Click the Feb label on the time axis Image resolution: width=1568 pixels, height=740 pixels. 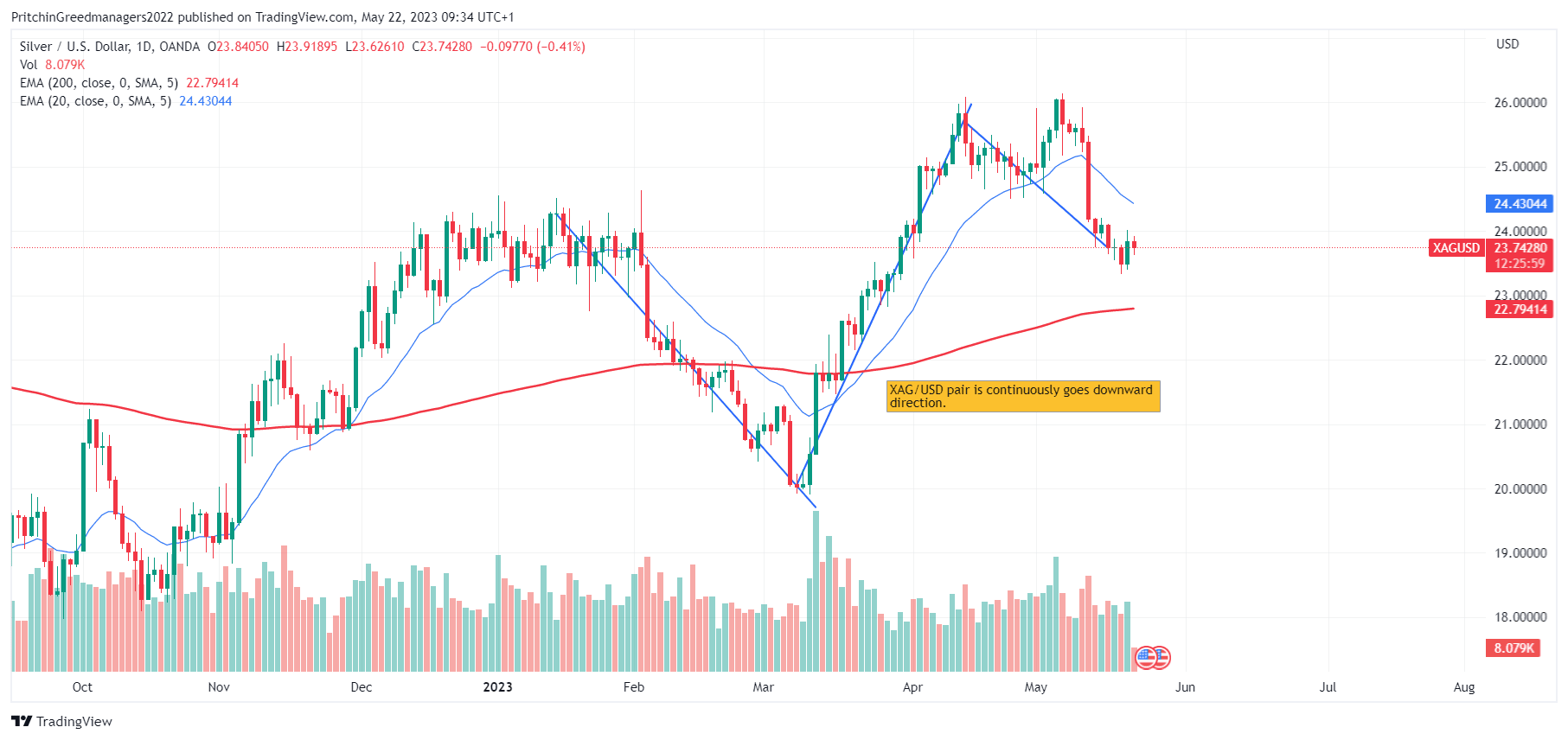tap(634, 687)
